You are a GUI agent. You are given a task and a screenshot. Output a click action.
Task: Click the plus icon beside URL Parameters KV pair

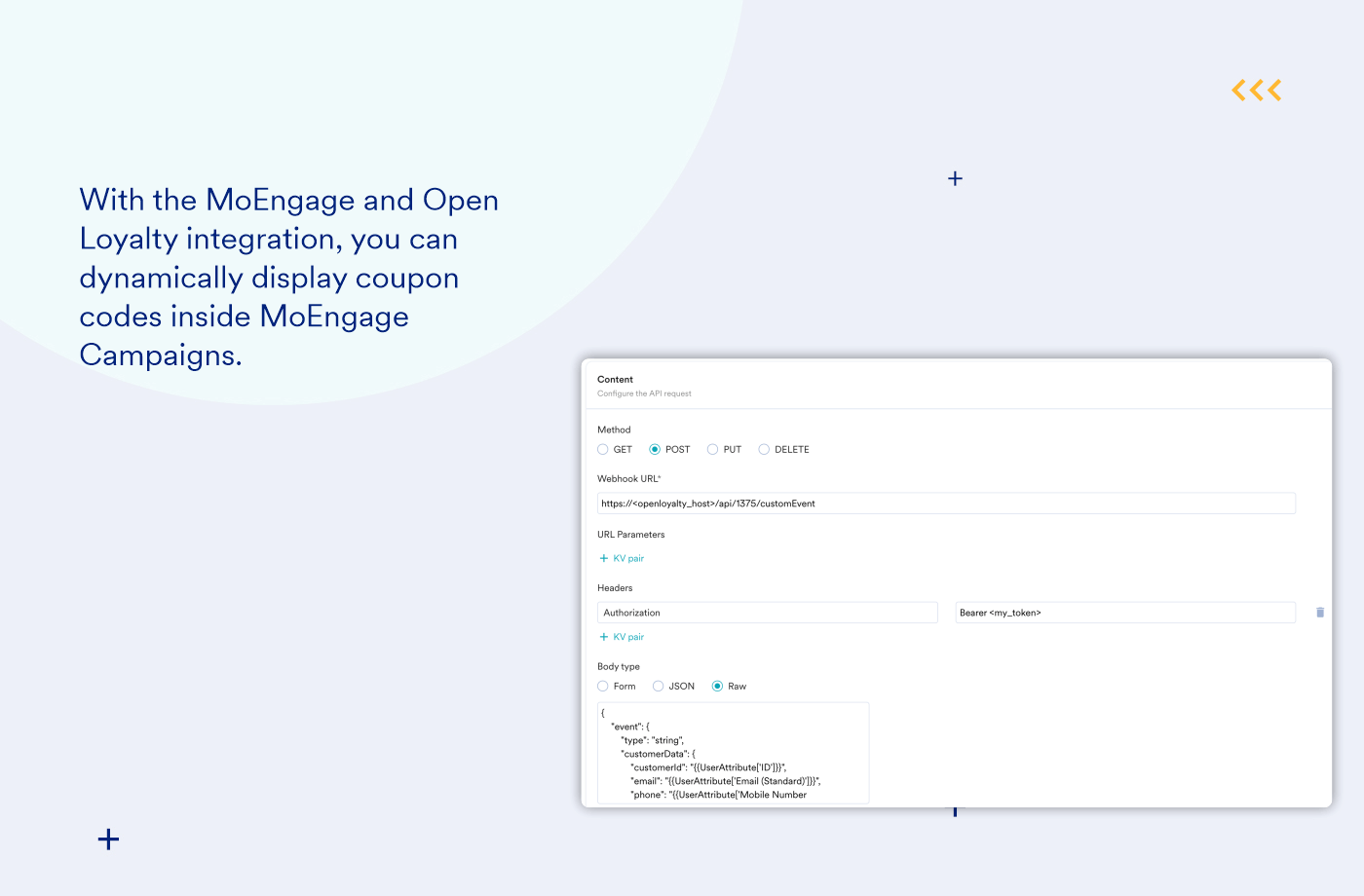coord(604,559)
